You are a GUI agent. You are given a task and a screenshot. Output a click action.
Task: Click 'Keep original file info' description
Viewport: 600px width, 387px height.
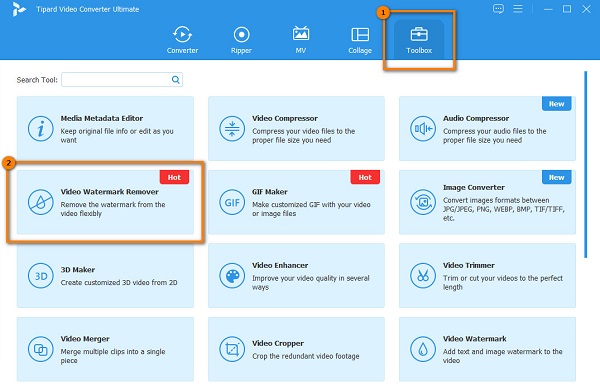pos(117,136)
